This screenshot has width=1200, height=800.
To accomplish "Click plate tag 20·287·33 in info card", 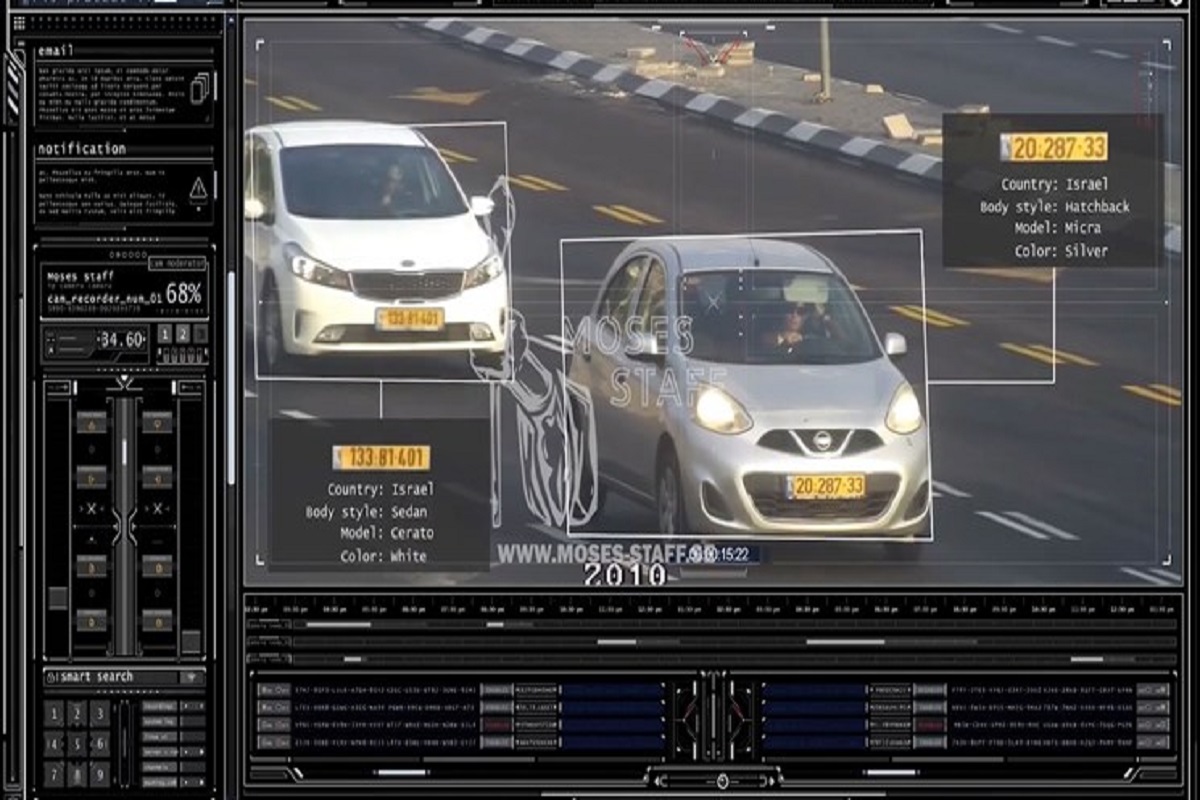I will point(1053,148).
